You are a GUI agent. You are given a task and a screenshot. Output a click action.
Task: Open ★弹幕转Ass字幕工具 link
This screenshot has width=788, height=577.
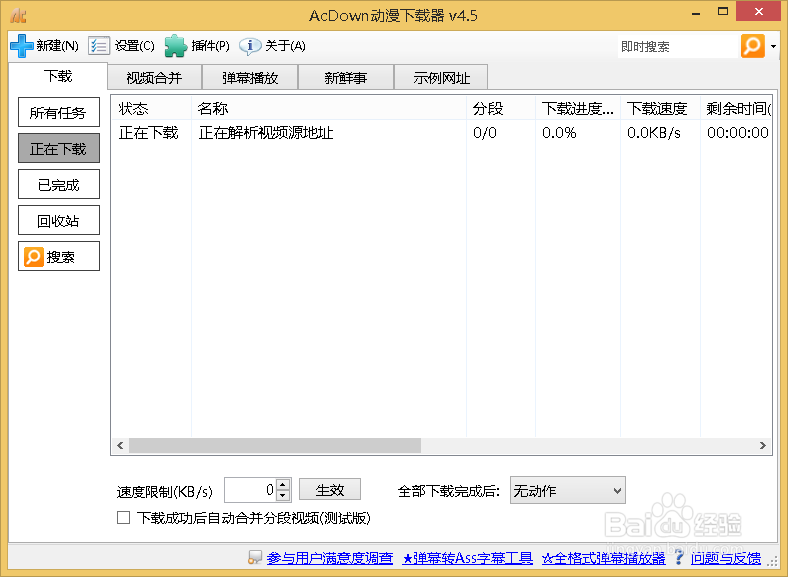pyautogui.click(x=467, y=558)
